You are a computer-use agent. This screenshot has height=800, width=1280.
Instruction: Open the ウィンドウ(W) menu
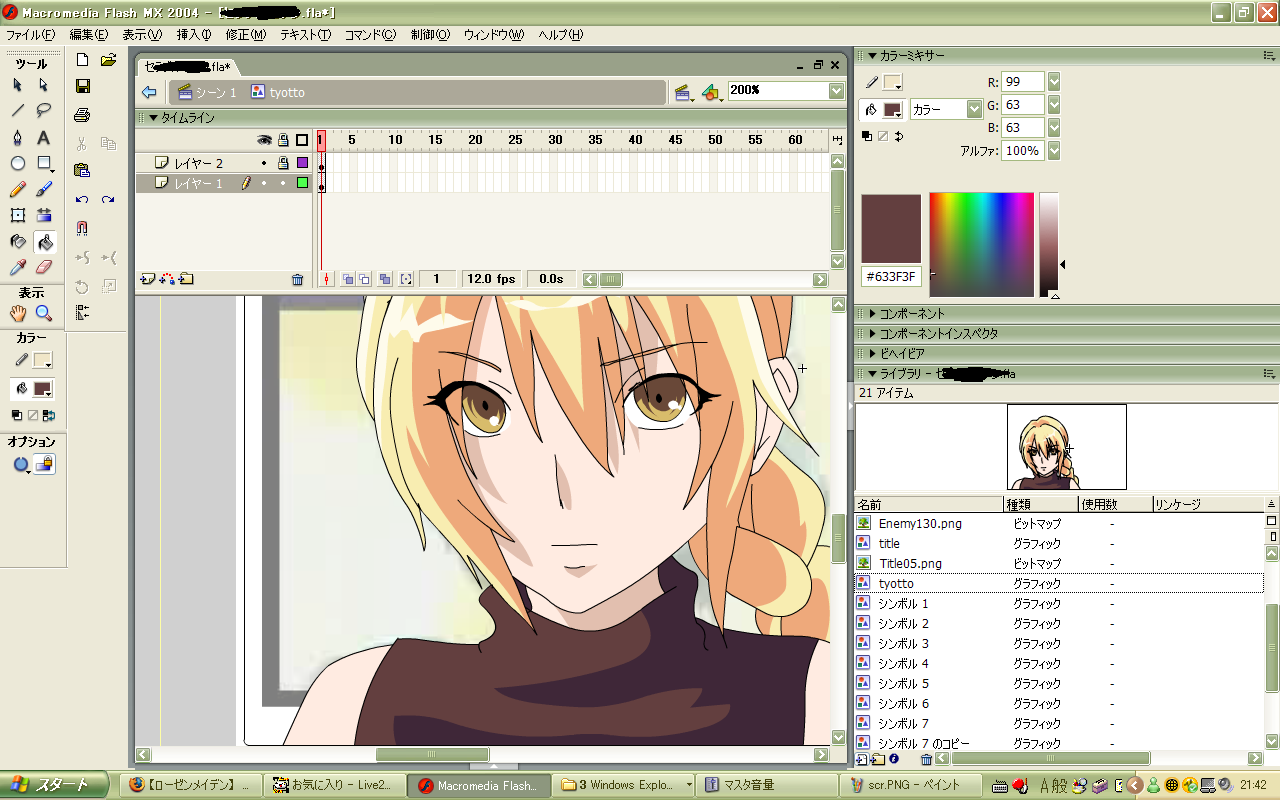(x=494, y=35)
